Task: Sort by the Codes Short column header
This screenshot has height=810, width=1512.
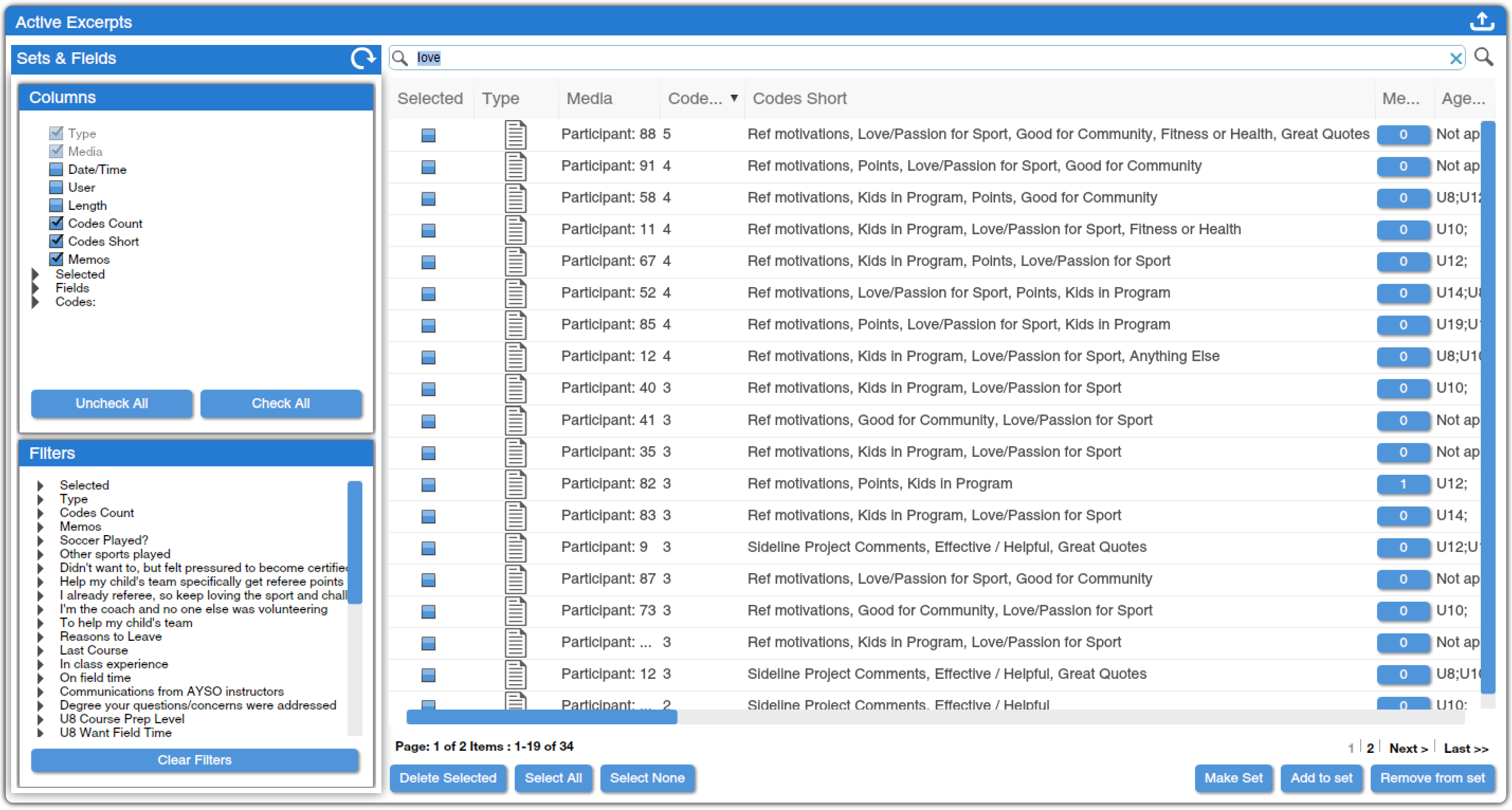Action: [799, 98]
